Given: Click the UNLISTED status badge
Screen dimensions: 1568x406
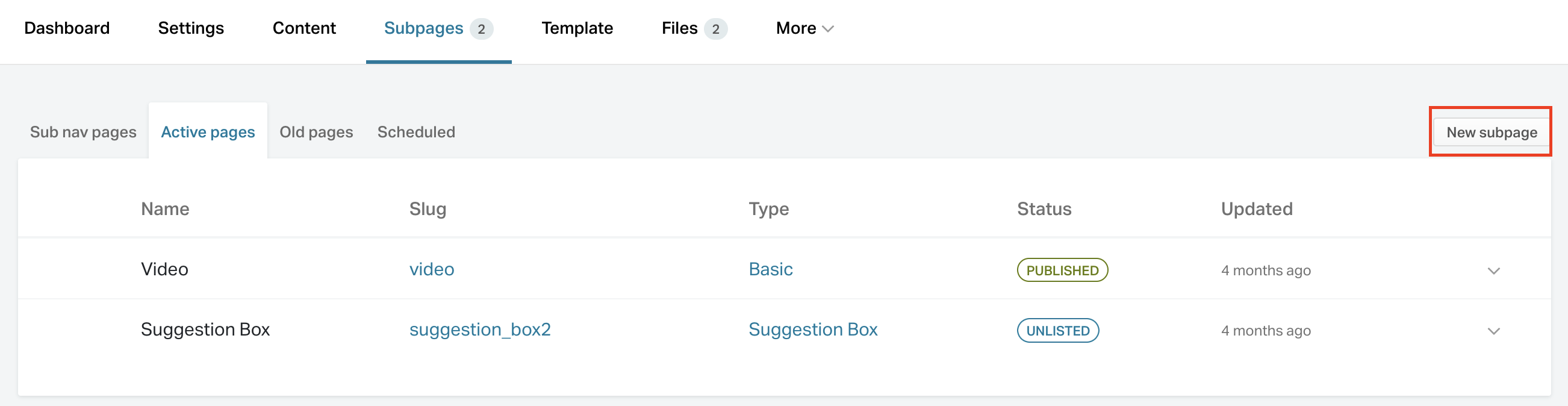Looking at the screenshot, I should click(1058, 331).
